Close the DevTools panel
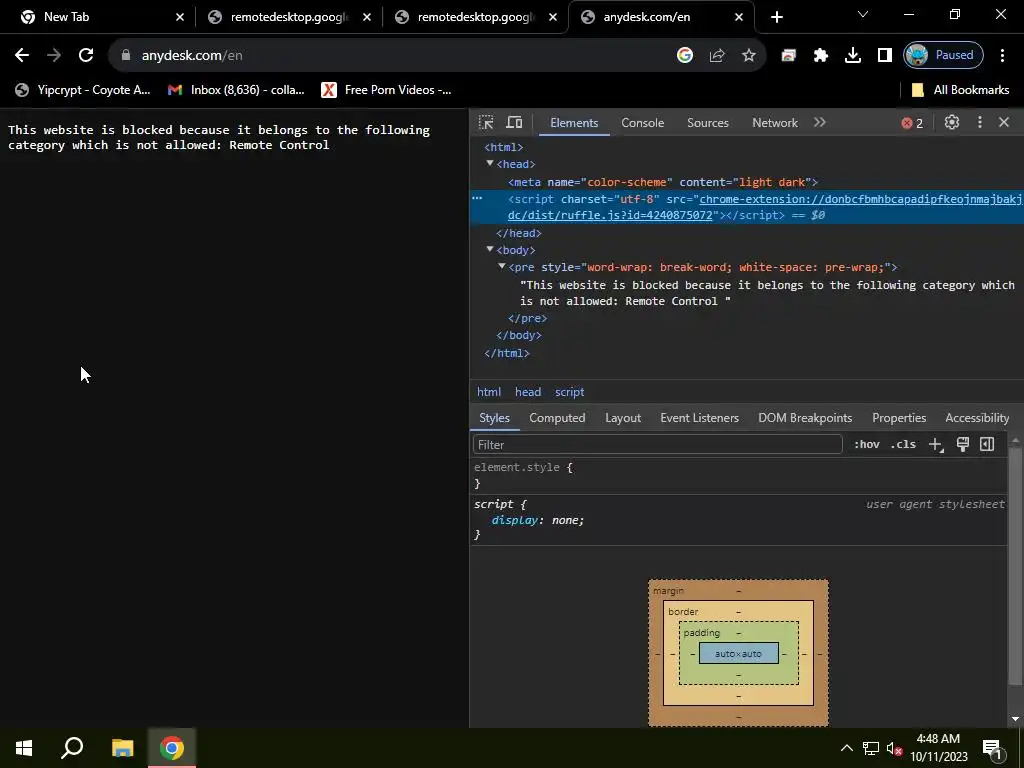Screen dimensions: 1024x768 pos(1004,122)
